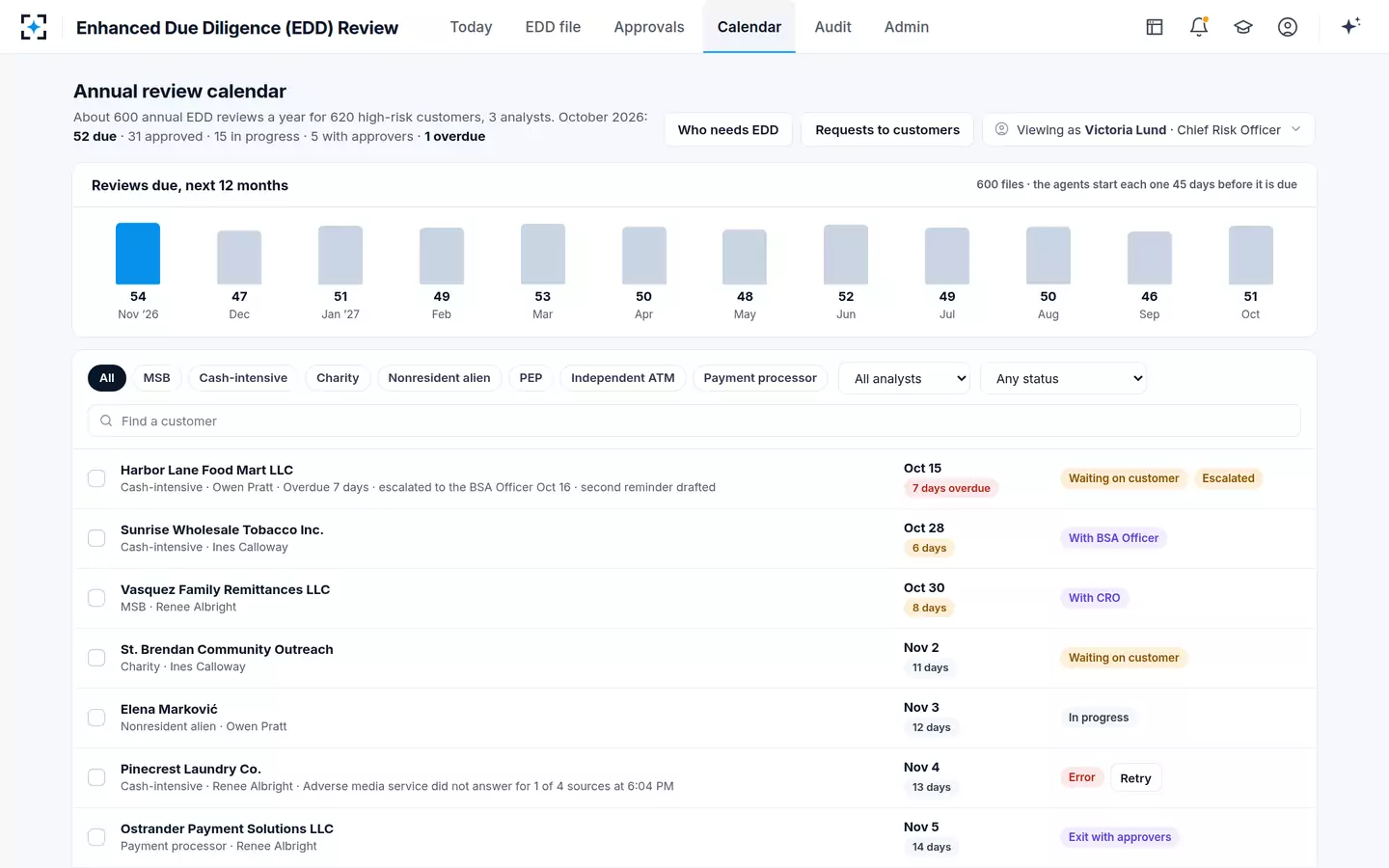The height and width of the screenshot is (868, 1389).
Task: Open the All analysts dropdown
Action: click(x=906, y=378)
